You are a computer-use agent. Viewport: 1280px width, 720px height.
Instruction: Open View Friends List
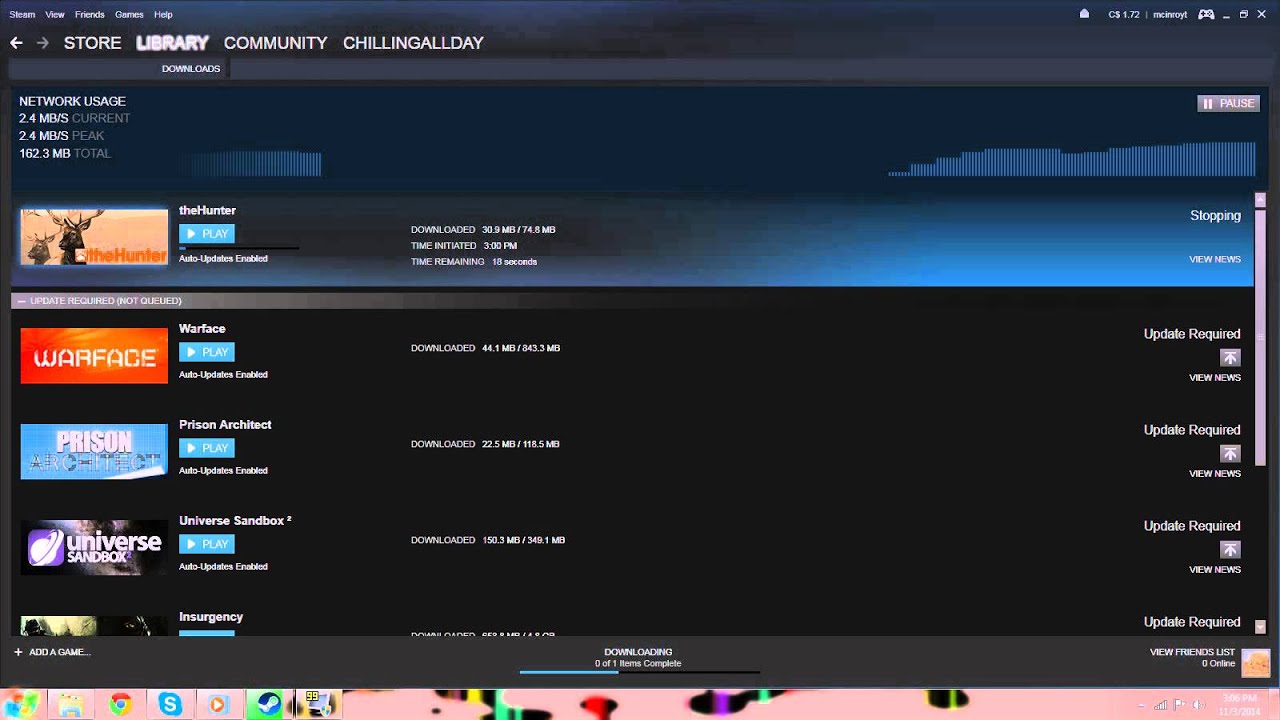point(1192,652)
